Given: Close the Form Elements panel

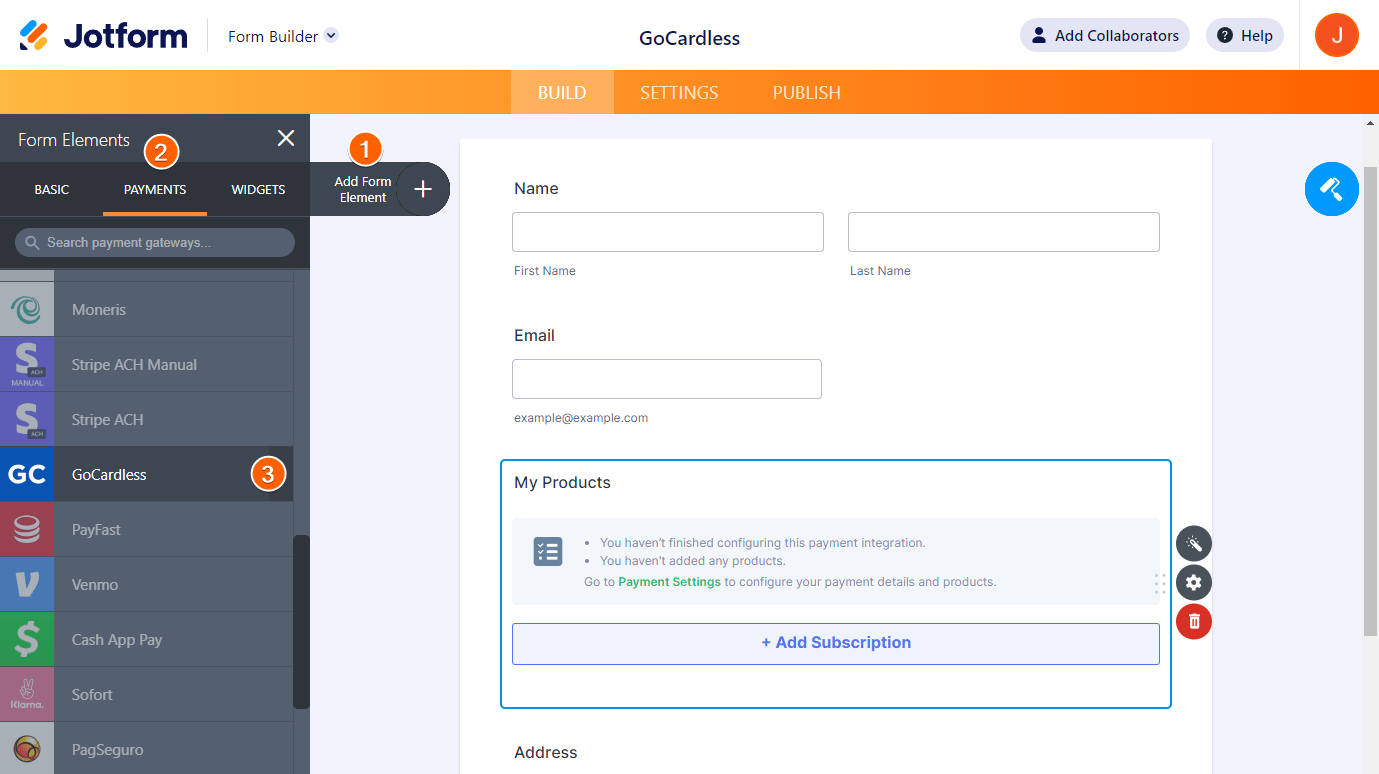Looking at the screenshot, I should click(x=286, y=139).
